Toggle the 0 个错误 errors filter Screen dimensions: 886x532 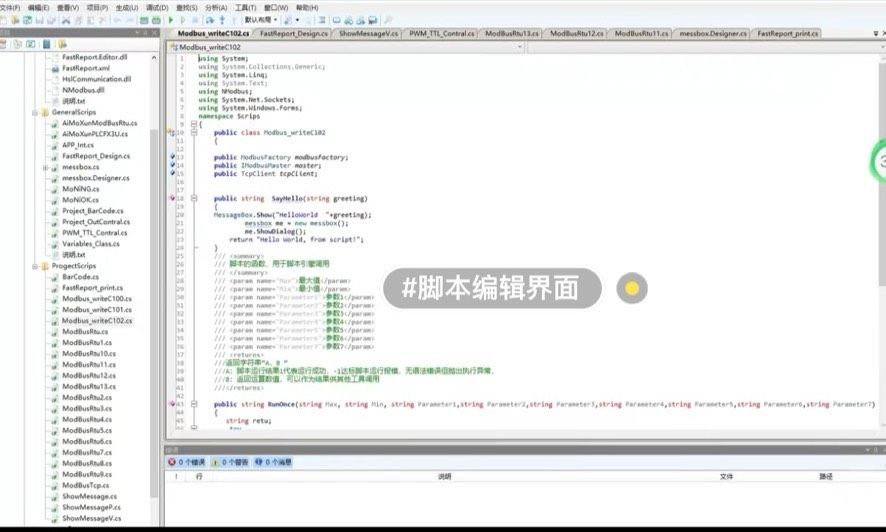186,462
